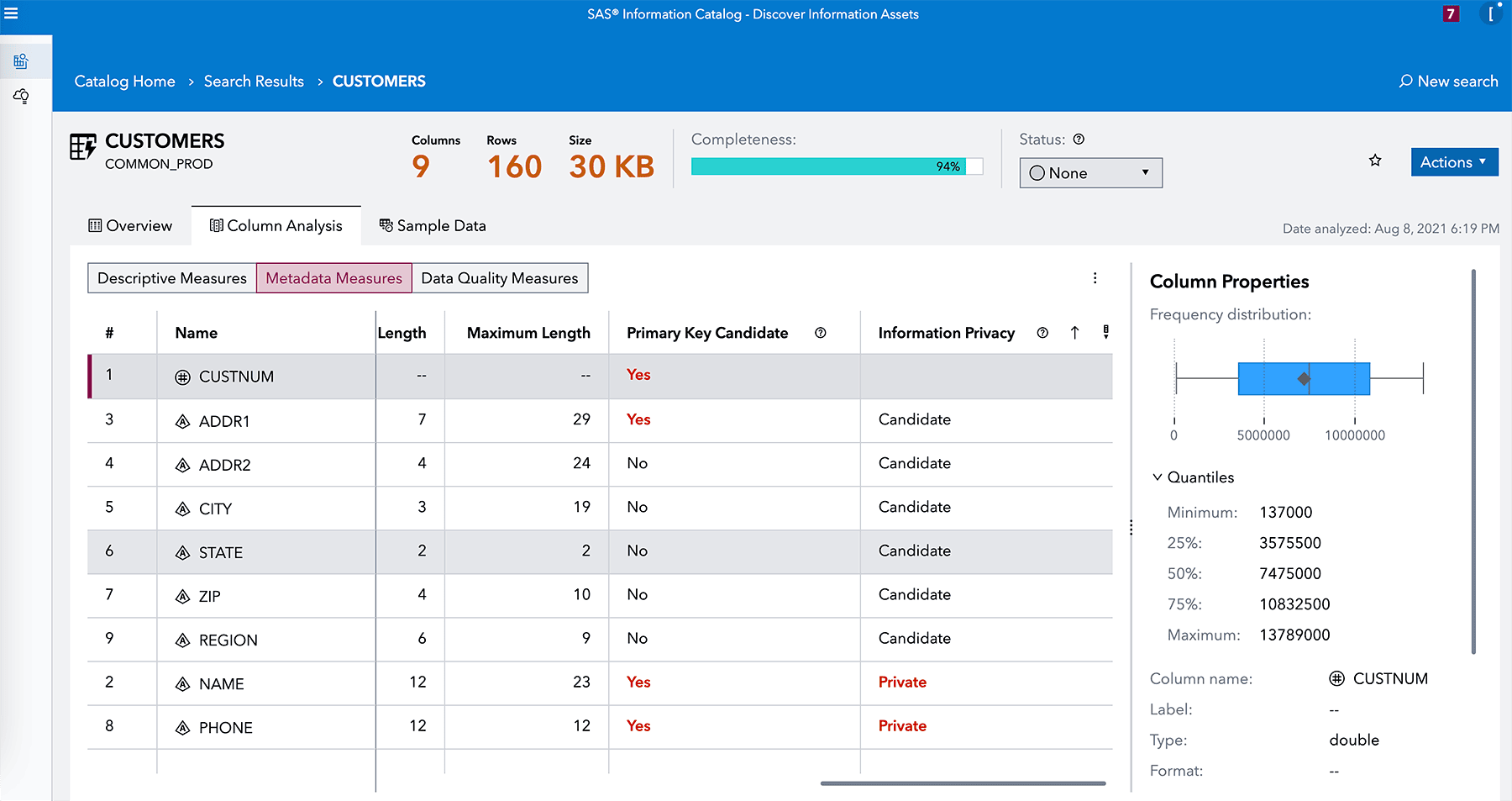Sort by Name column header
The width and height of the screenshot is (1512, 801).
tap(196, 333)
